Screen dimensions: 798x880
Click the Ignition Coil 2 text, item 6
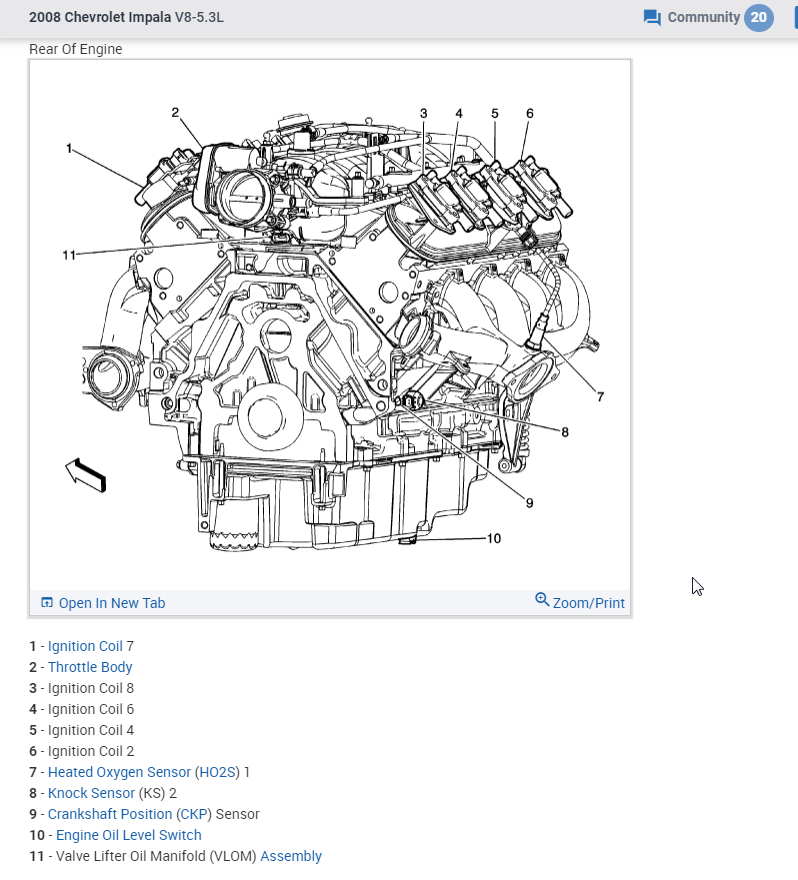click(x=91, y=751)
